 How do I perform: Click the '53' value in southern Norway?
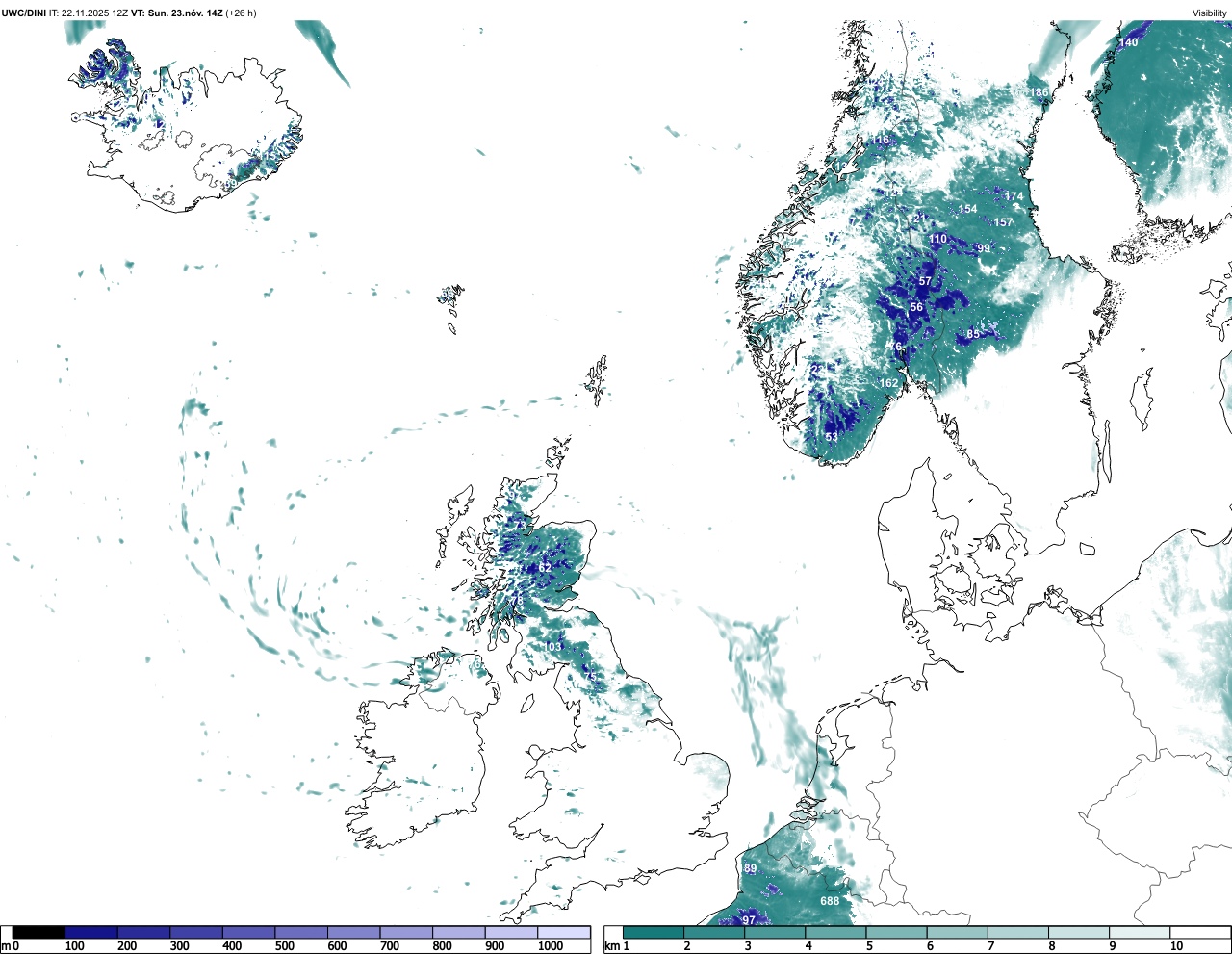click(x=832, y=437)
